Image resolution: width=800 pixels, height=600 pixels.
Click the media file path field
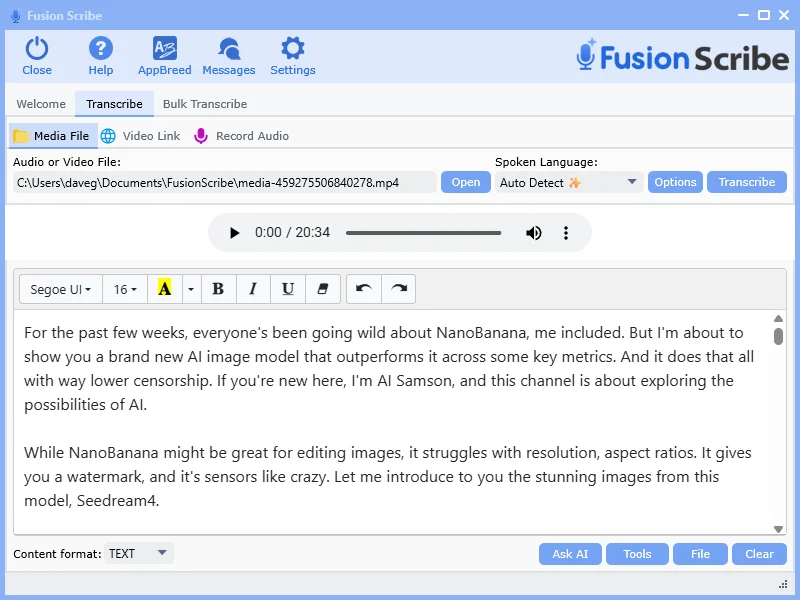click(x=220, y=182)
